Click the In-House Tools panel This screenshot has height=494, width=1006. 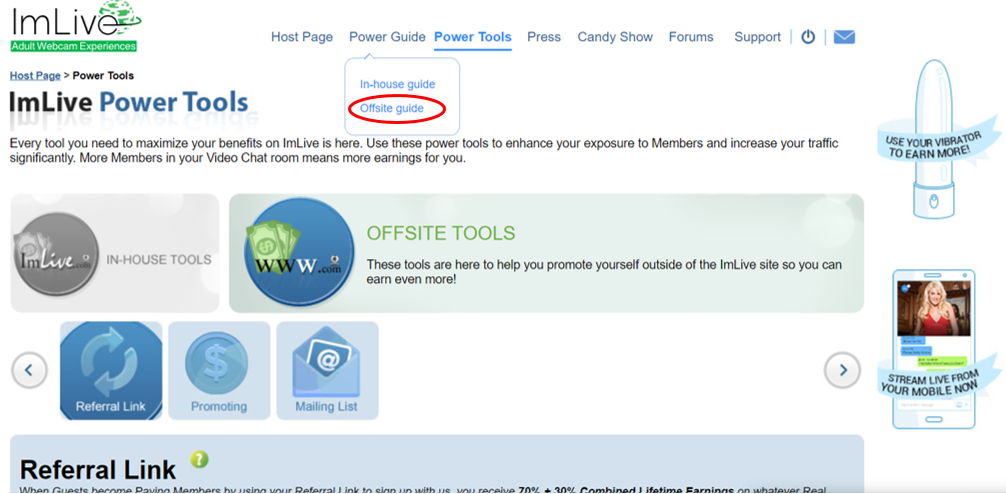115,253
